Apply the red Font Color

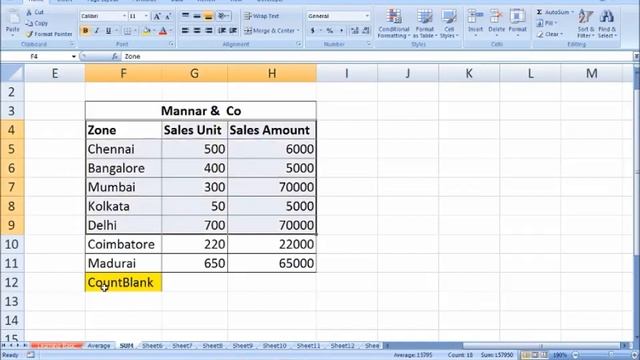[163, 31]
